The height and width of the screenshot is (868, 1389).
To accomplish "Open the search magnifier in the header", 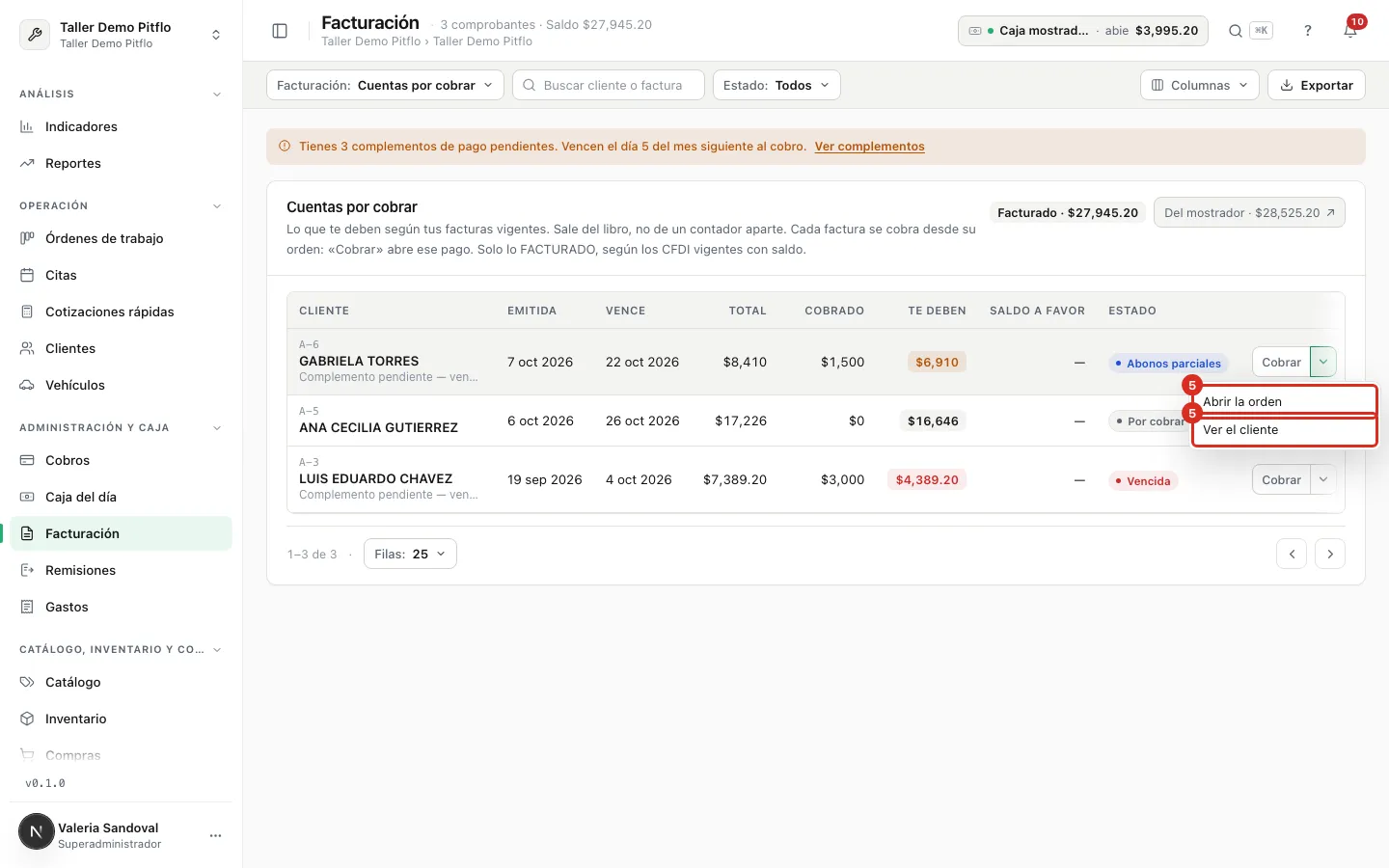I will [x=1235, y=31].
